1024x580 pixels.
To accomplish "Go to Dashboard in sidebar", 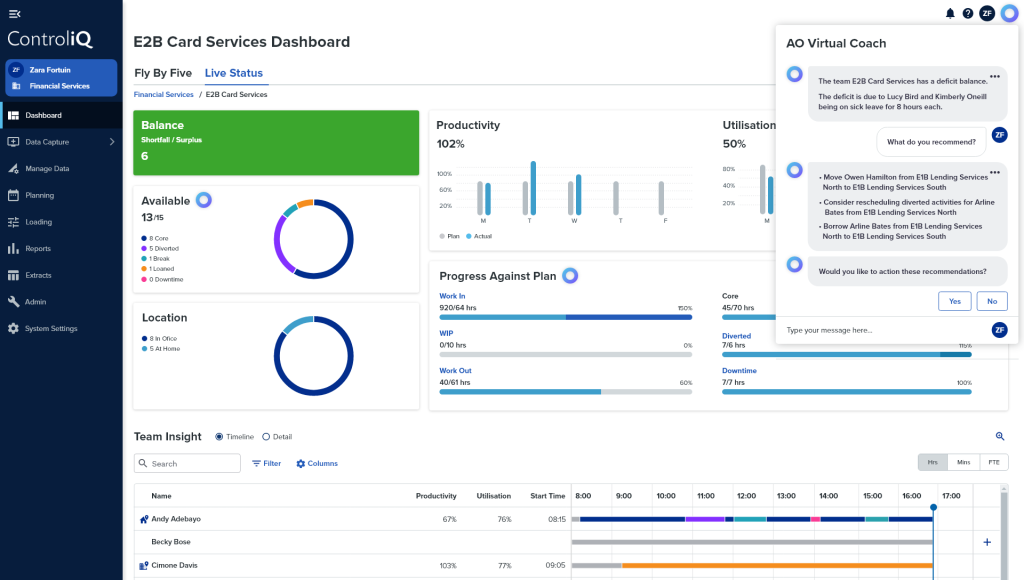I will [x=61, y=116].
